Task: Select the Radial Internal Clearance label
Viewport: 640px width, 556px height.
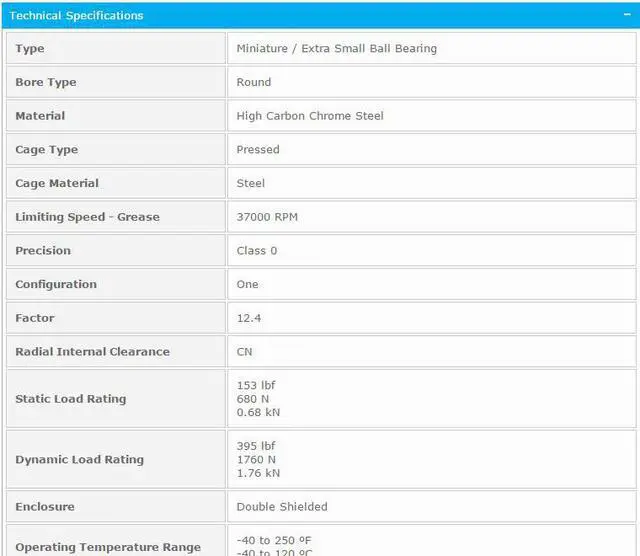Action: [x=92, y=352]
